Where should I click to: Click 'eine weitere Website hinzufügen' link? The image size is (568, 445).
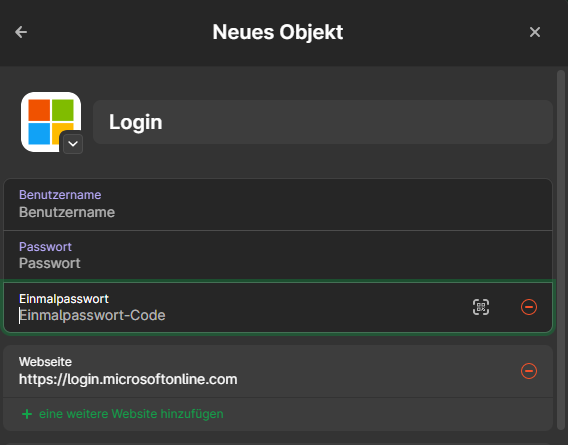tap(131, 414)
